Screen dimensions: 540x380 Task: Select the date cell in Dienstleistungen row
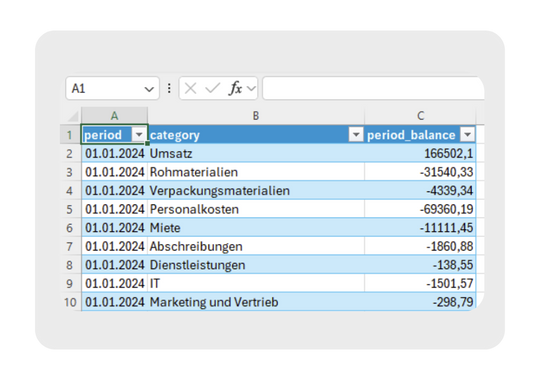(115, 265)
